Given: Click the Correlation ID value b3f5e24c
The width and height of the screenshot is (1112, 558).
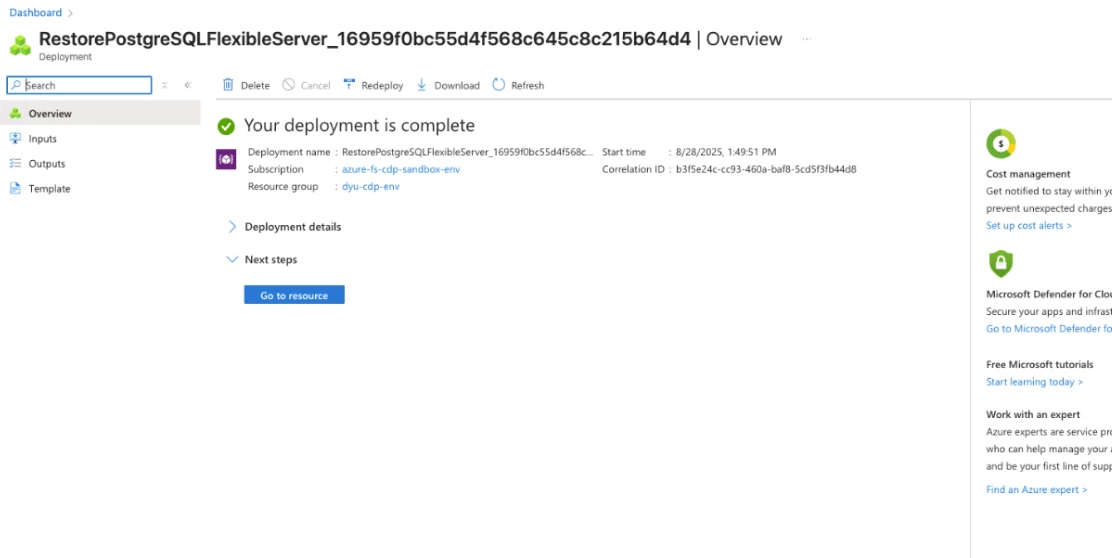Looking at the screenshot, I should 766,169.
